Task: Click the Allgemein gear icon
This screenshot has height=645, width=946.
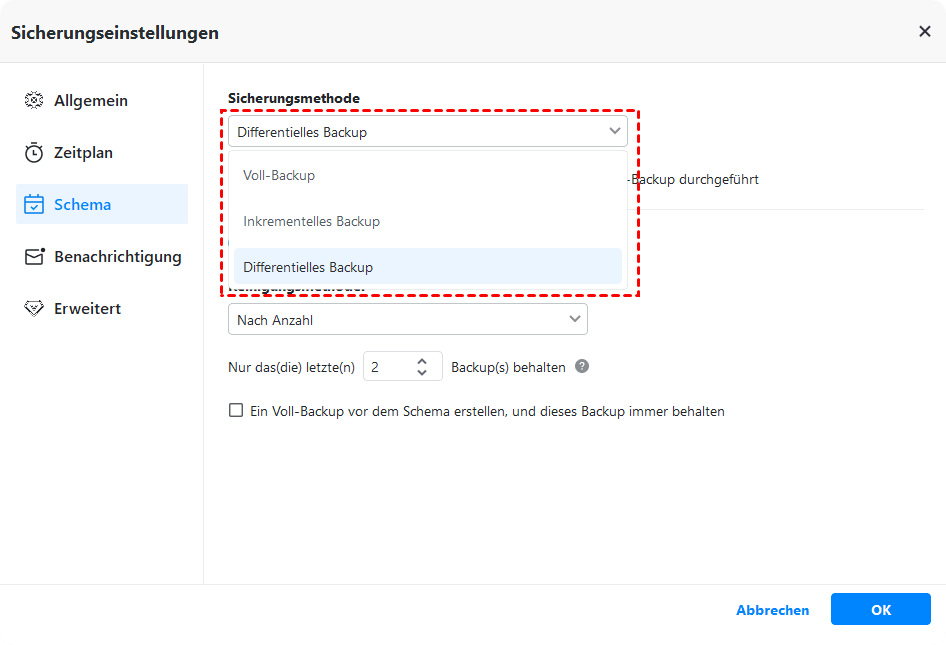Action: coord(34,101)
